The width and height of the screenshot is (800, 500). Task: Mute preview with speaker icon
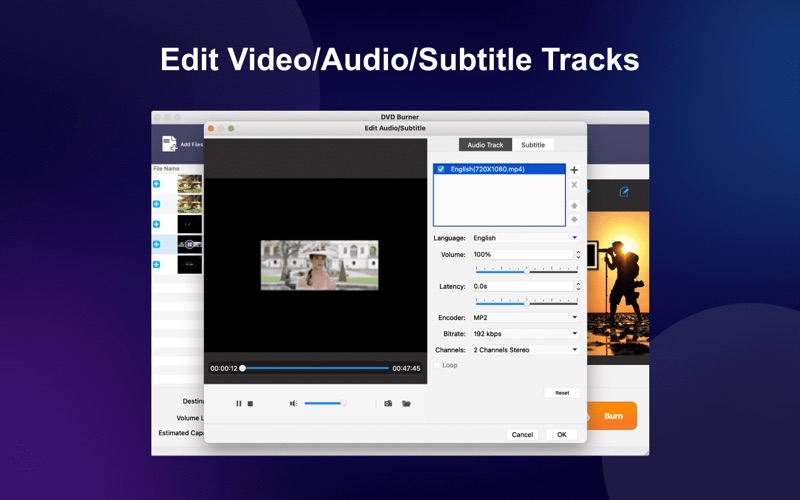click(x=293, y=404)
